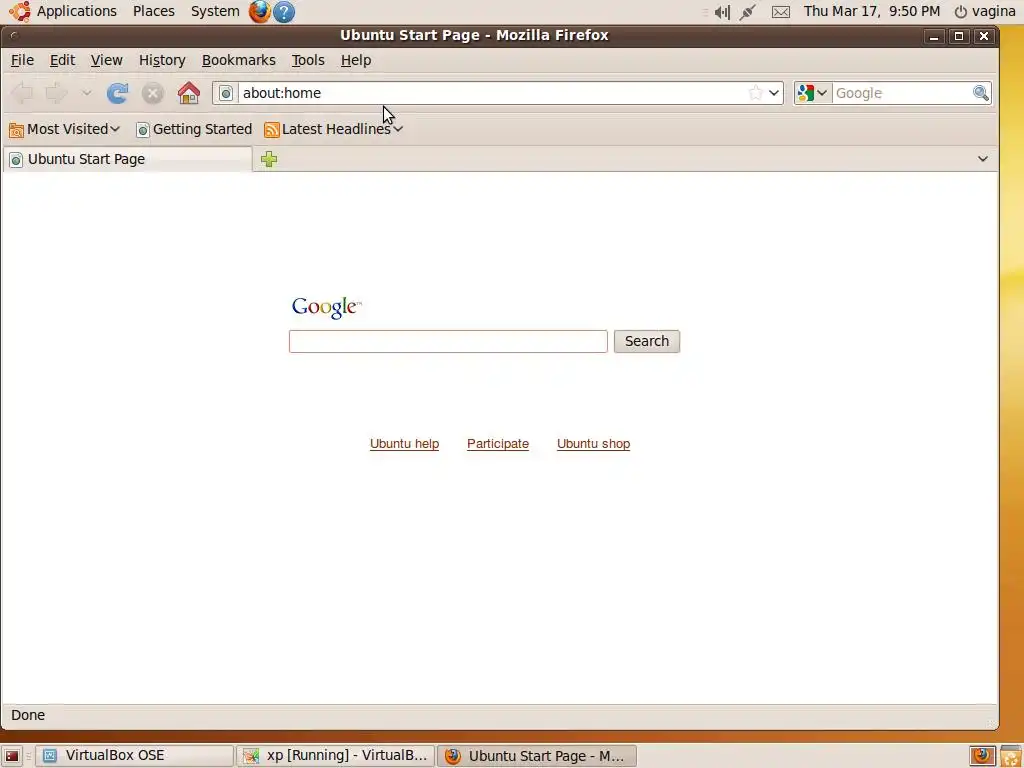This screenshot has height=768, width=1024.
Task: Choose the search engine via the Google icon dropdown
Action: tap(812, 93)
